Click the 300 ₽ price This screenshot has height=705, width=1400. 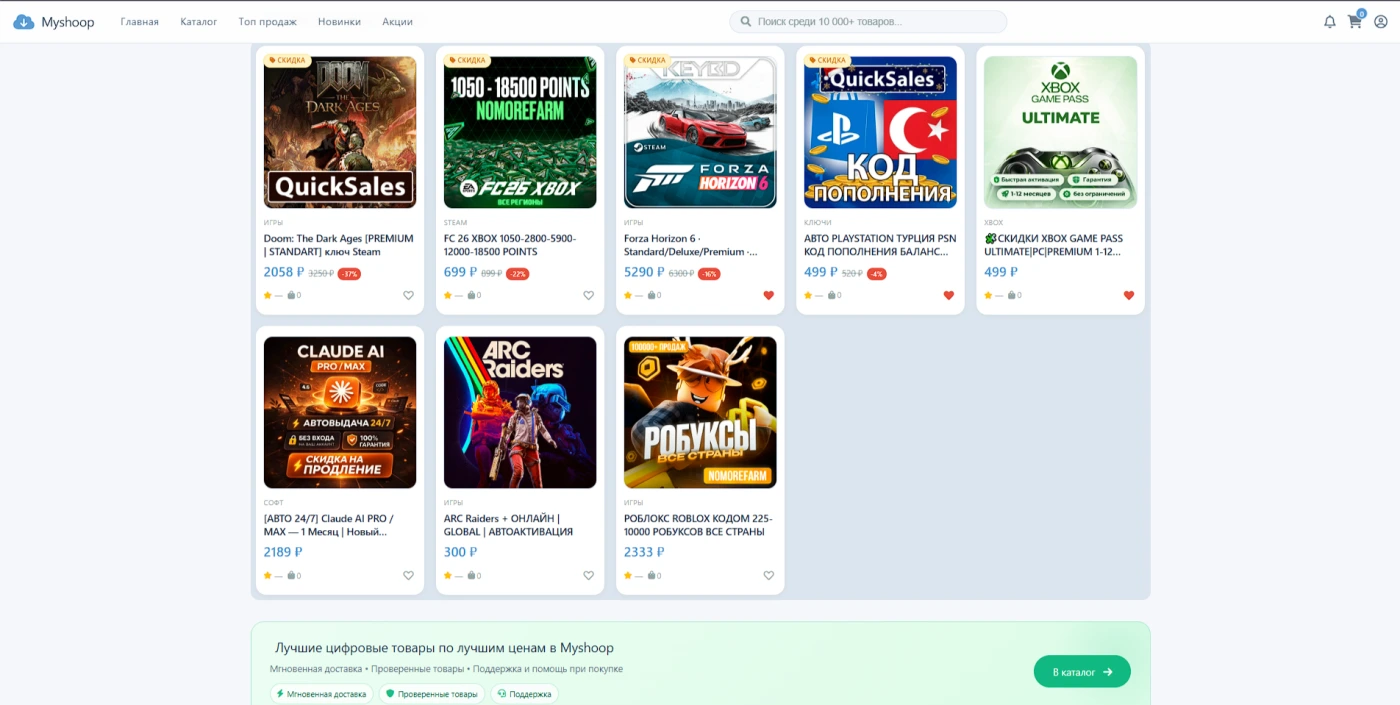460,552
